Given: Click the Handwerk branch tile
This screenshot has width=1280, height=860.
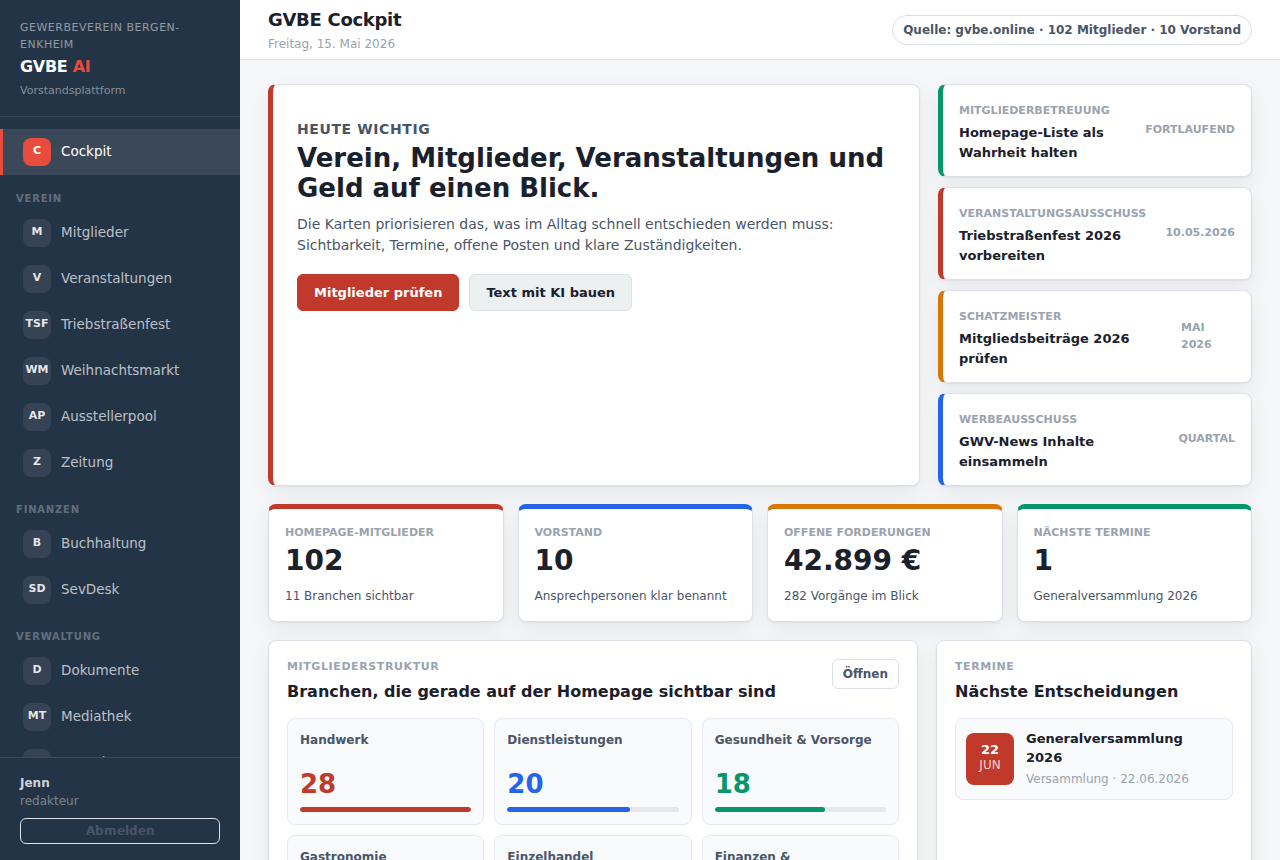Looking at the screenshot, I should (x=385, y=771).
